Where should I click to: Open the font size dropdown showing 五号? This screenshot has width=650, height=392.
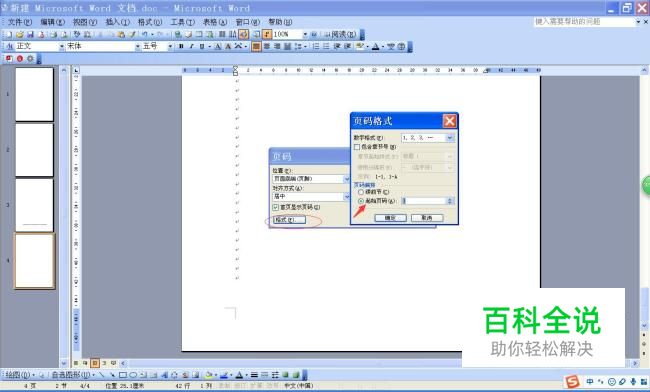(170, 46)
